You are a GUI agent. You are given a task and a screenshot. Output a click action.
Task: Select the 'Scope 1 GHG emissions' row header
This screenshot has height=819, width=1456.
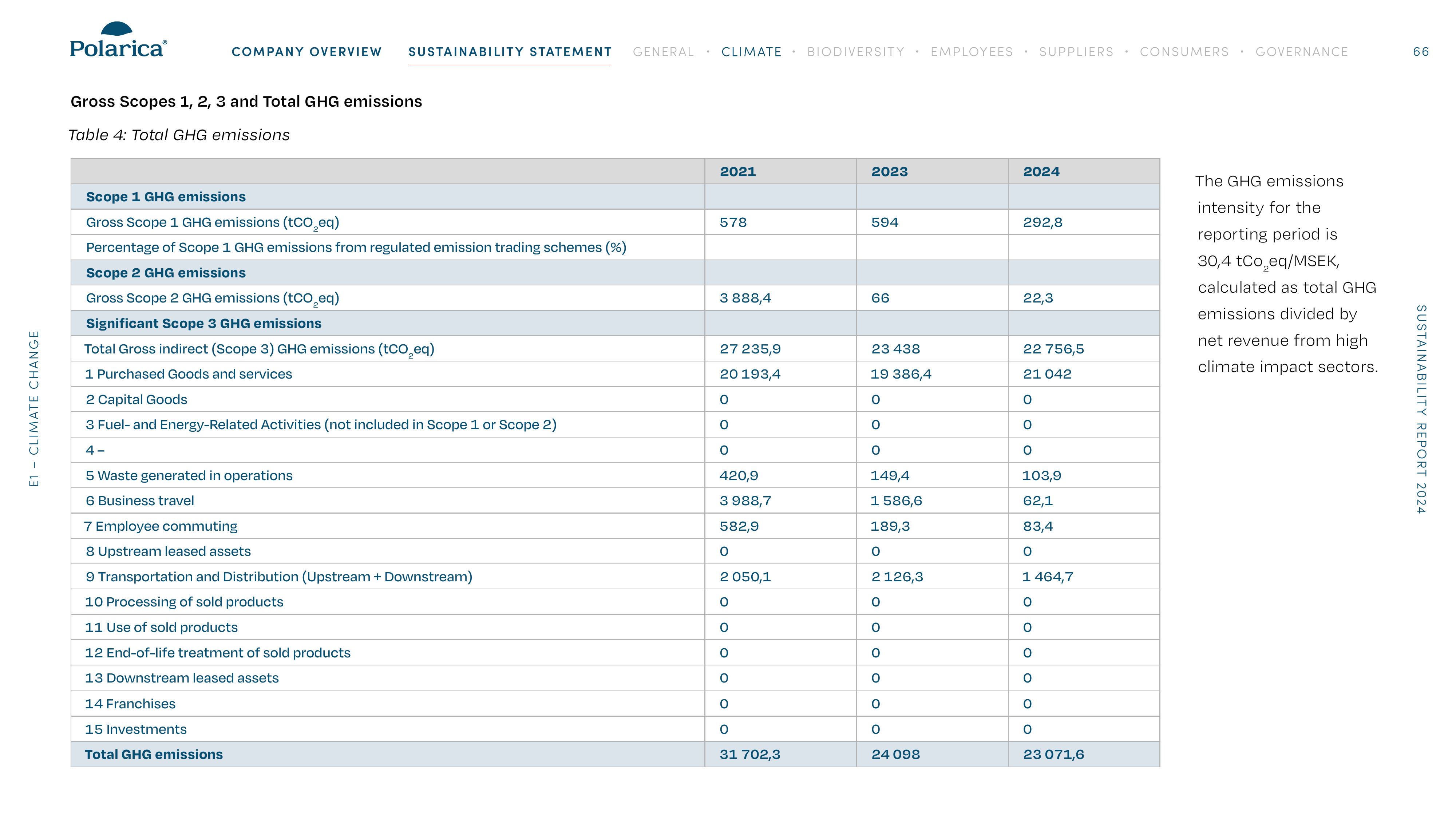point(166,197)
